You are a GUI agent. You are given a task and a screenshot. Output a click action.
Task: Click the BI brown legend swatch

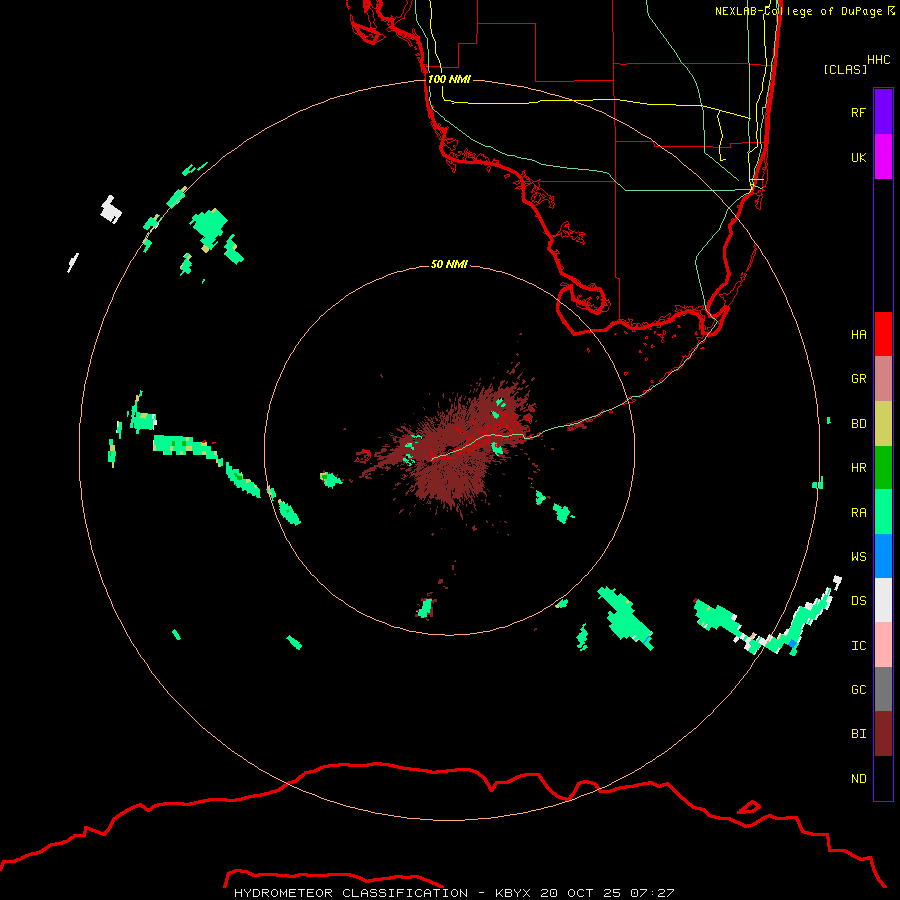click(x=883, y=734)
